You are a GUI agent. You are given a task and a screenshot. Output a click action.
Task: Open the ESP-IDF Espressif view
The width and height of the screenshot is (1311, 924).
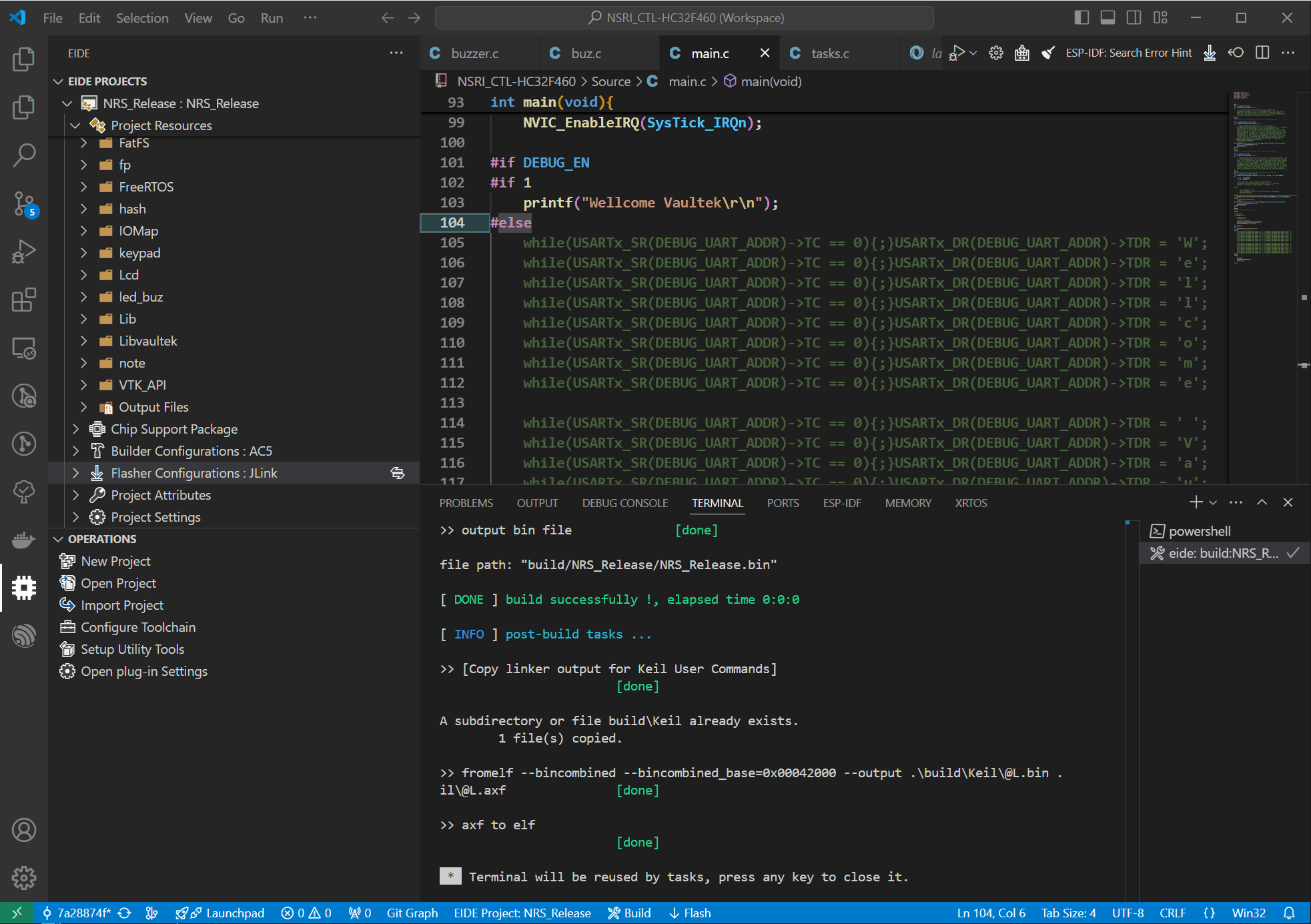click(x=24, y=635)
